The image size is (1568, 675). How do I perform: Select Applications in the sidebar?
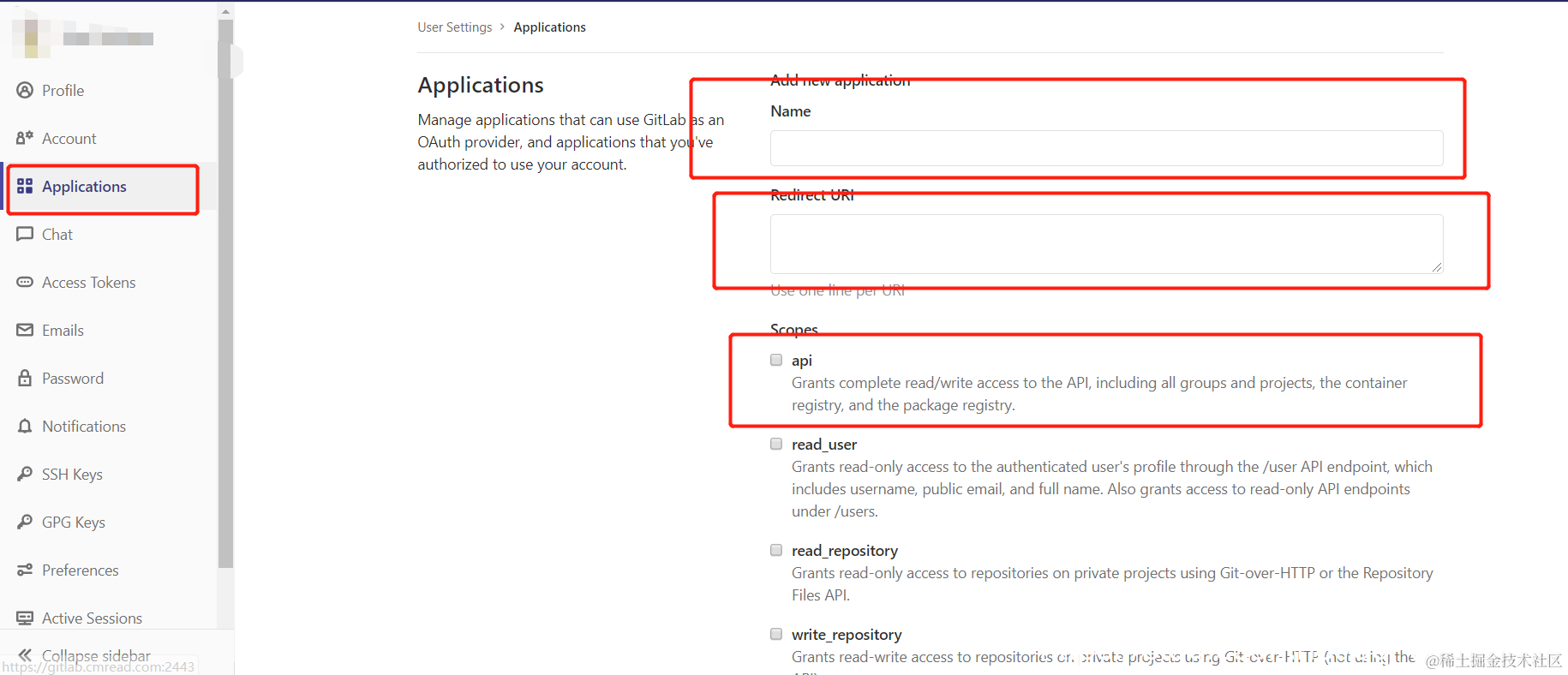84,187
